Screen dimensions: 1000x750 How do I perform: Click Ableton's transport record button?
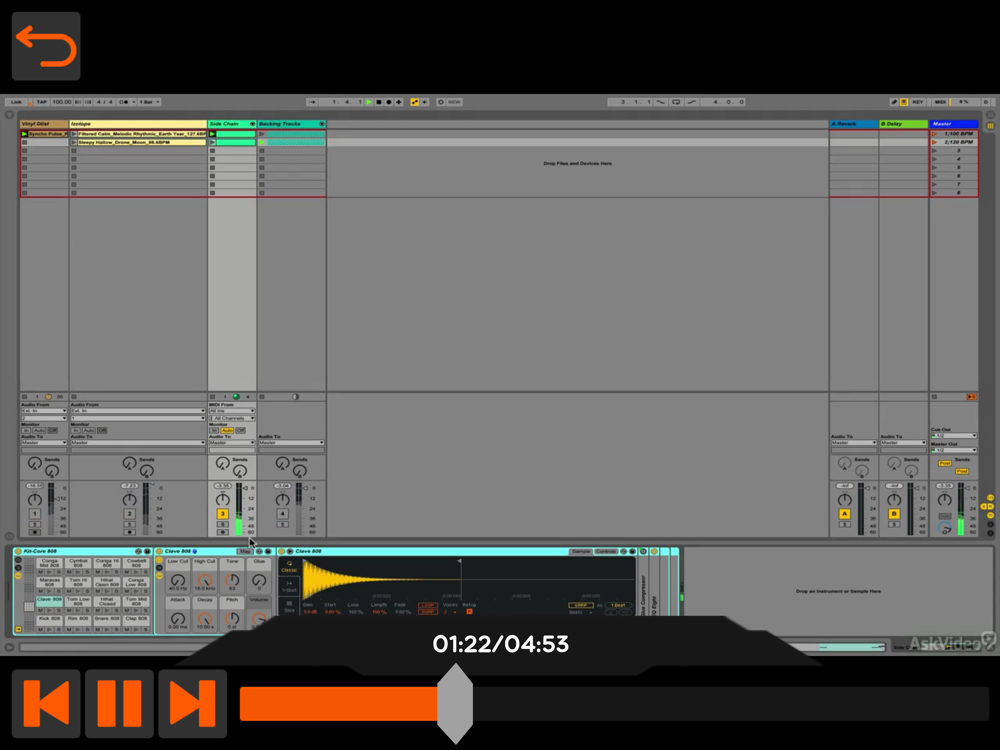pyautogui.click(x=389, y=102)
